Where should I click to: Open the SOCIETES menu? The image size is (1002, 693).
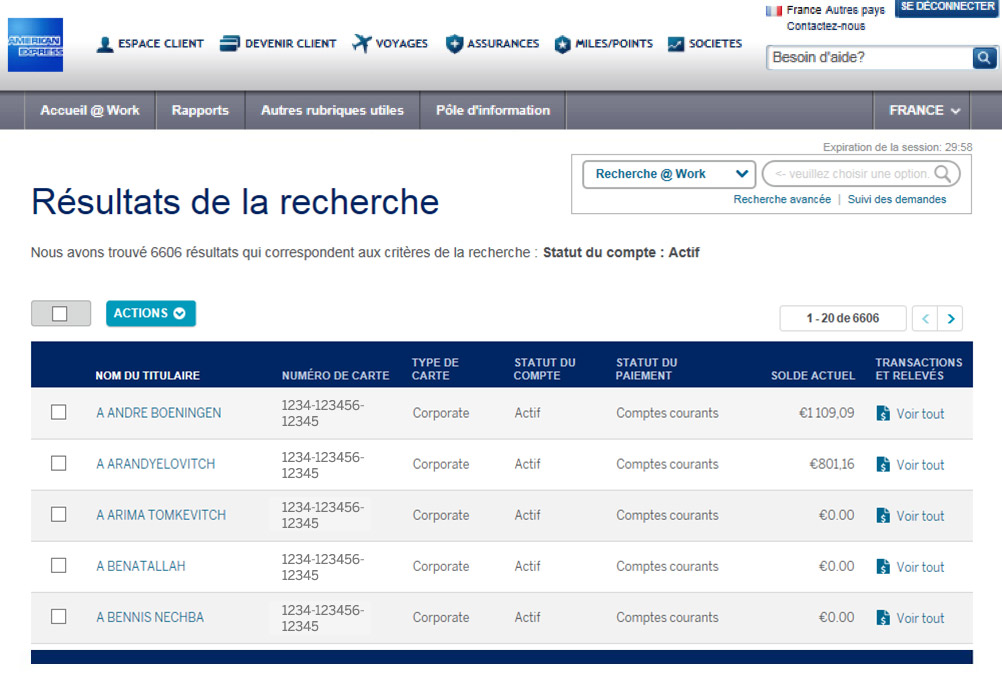click(x=715, y=43)
